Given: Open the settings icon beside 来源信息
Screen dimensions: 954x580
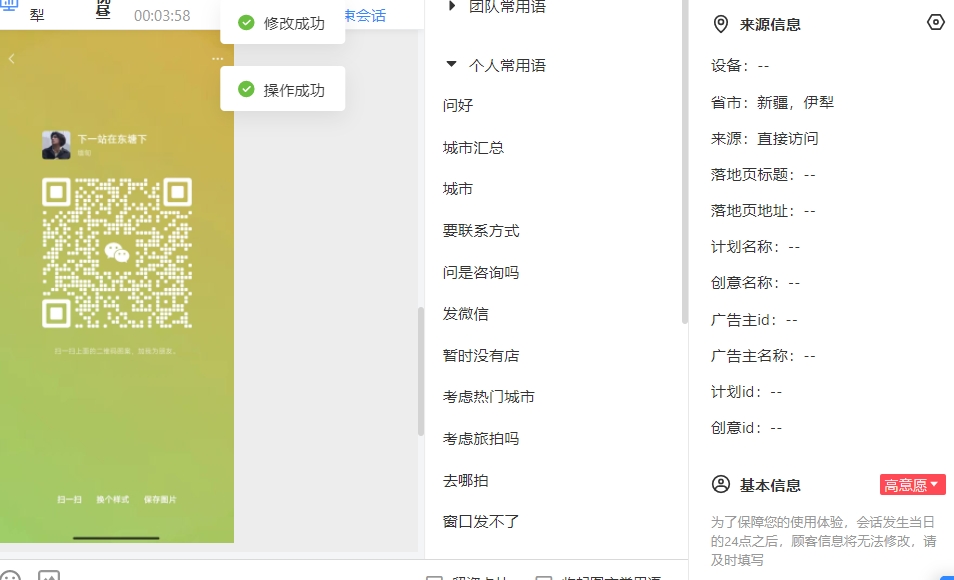Looking at the screenshot, I should pos(936,23).
